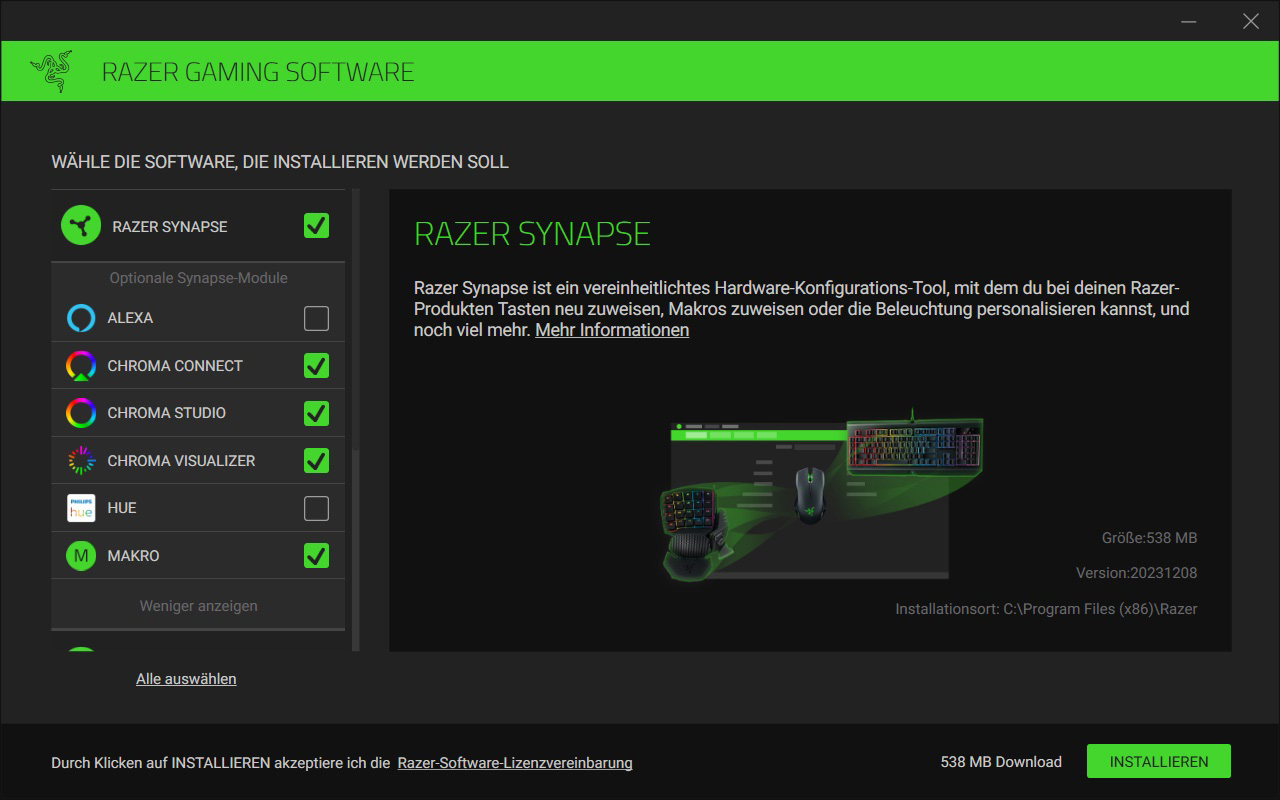The image size is (1280, 800).
Task: Click the Philips Hue icon
Action: coord(81,508)
